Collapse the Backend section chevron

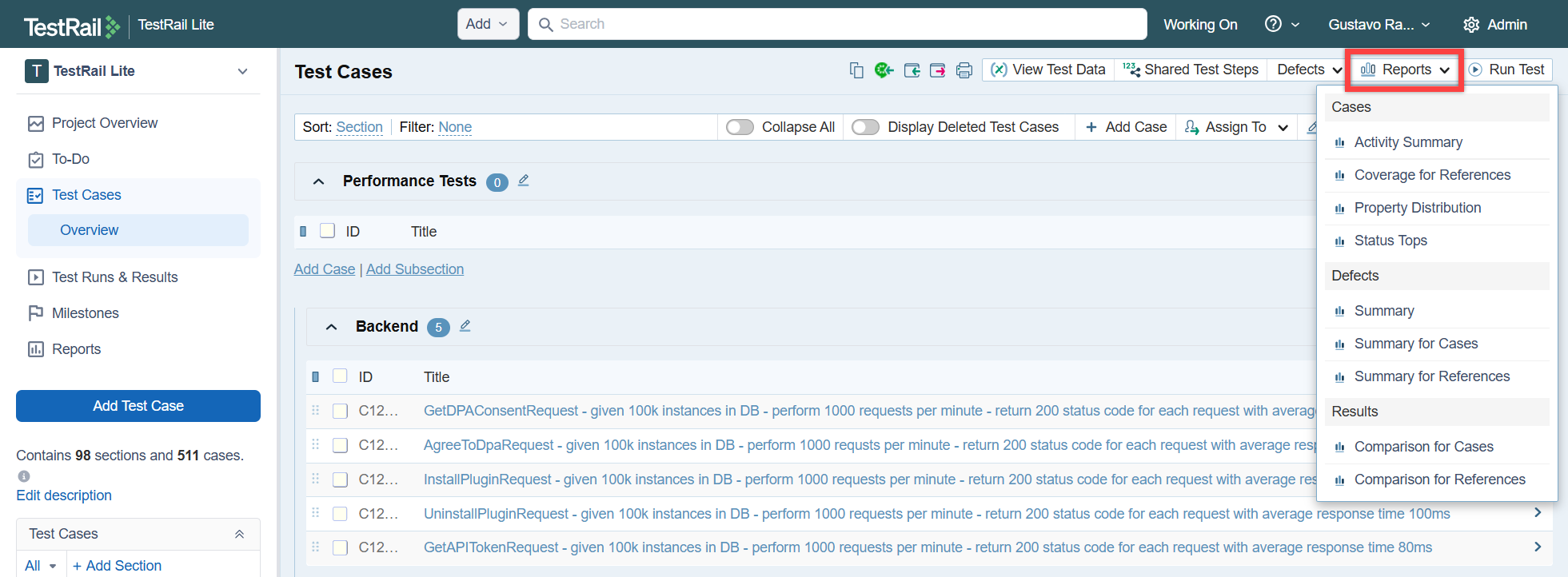tap(332, 327)
